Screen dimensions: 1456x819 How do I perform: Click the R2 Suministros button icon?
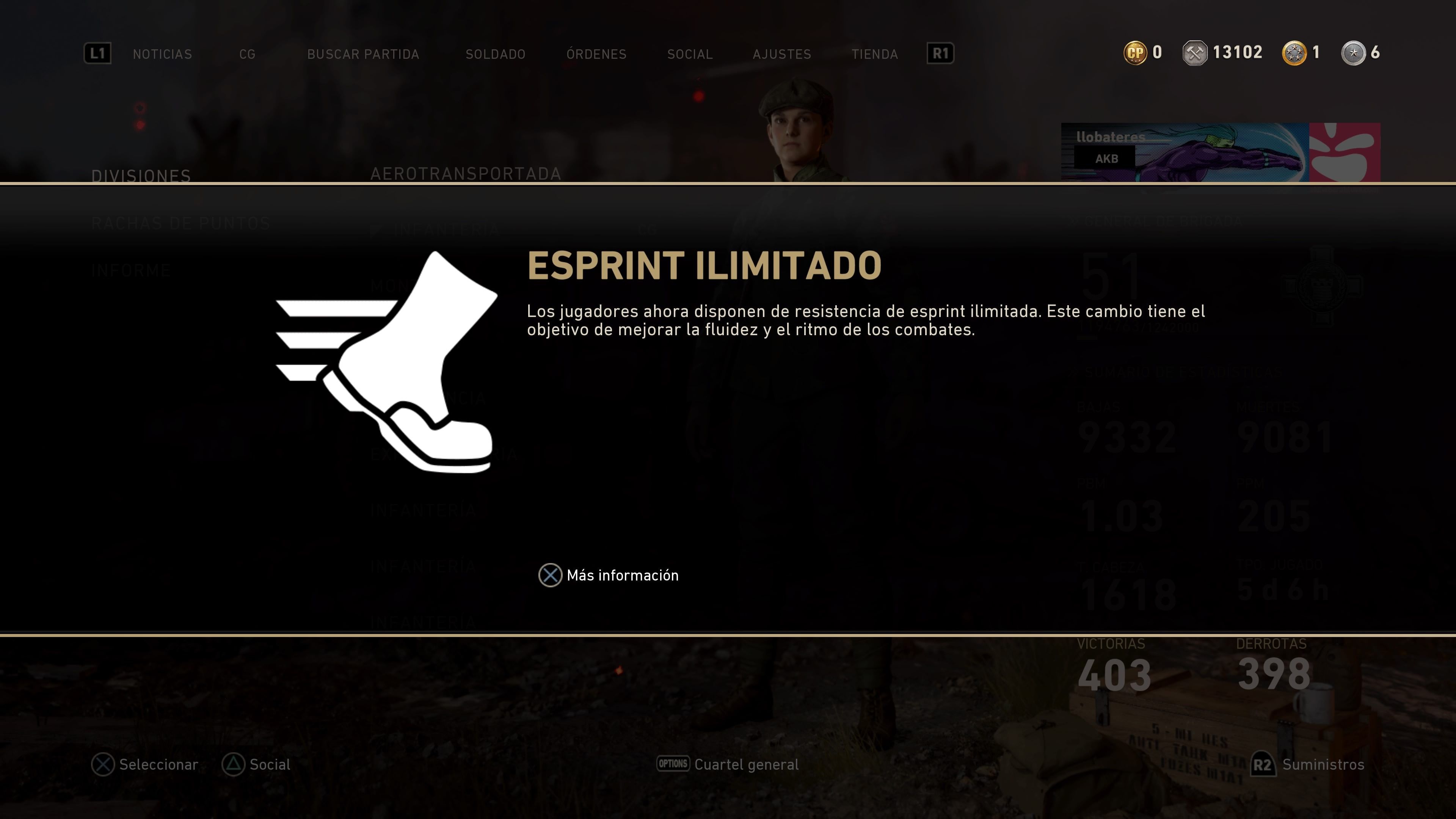[1263, 765]
